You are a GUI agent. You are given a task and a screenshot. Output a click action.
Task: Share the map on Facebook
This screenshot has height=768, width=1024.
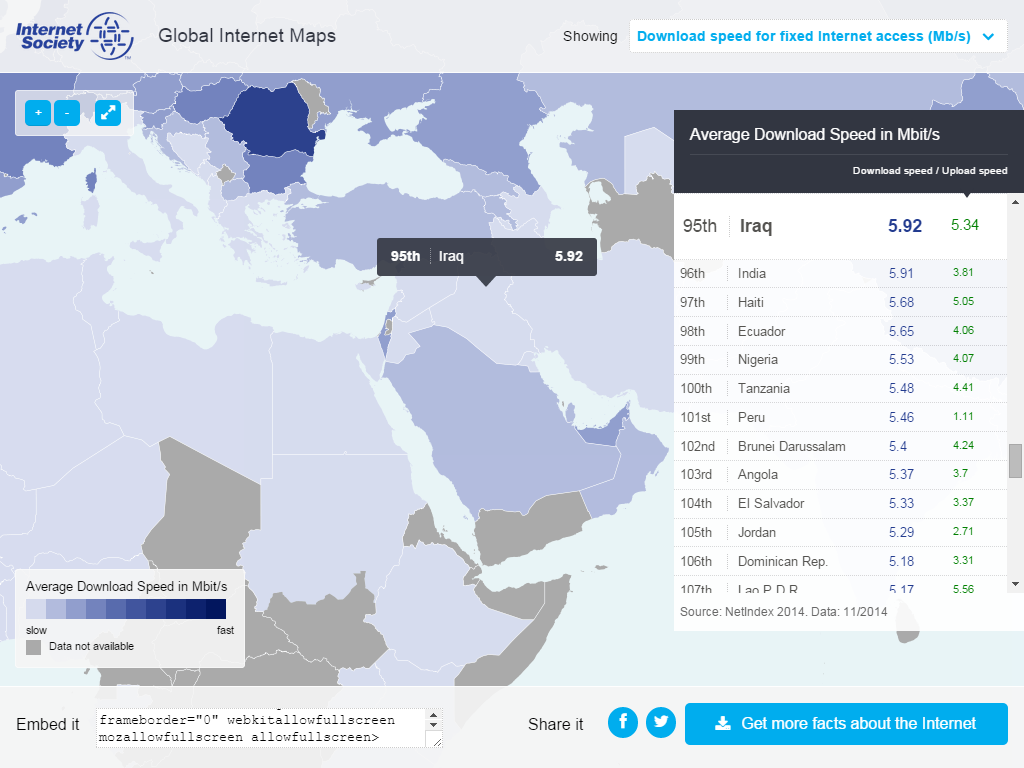(x=622, y=722)
